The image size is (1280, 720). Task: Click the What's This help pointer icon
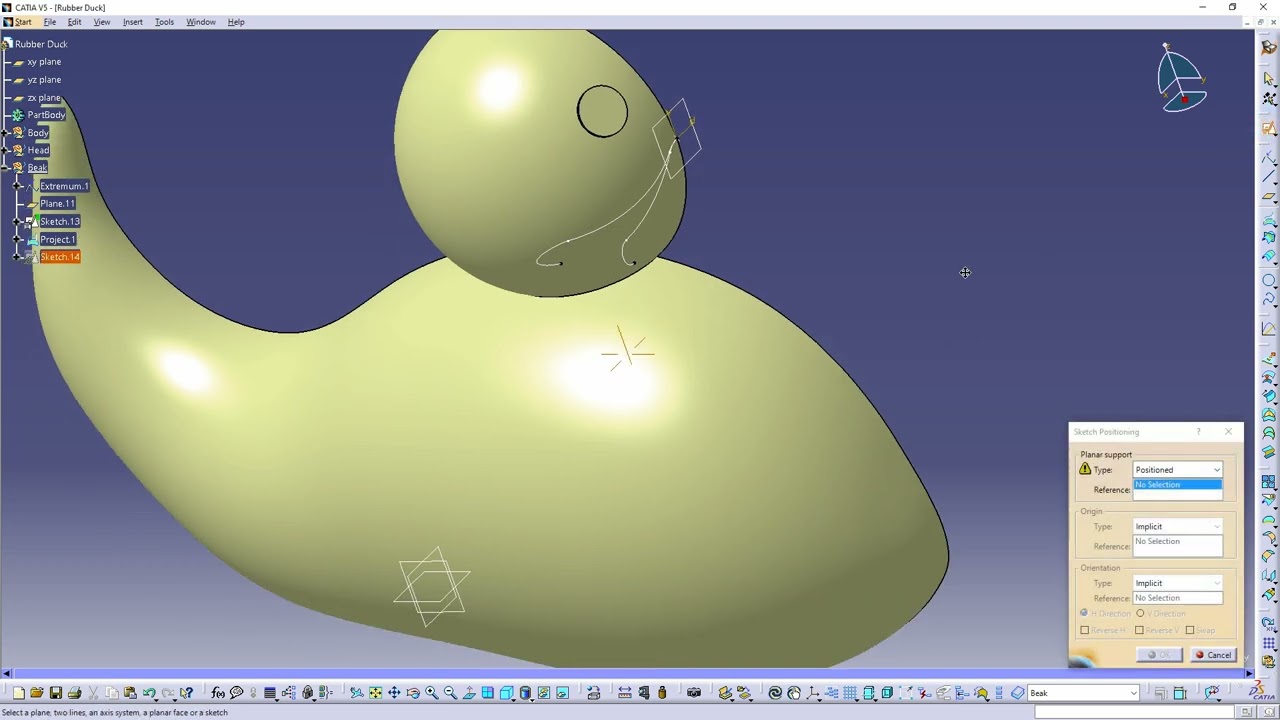point(186,693)
